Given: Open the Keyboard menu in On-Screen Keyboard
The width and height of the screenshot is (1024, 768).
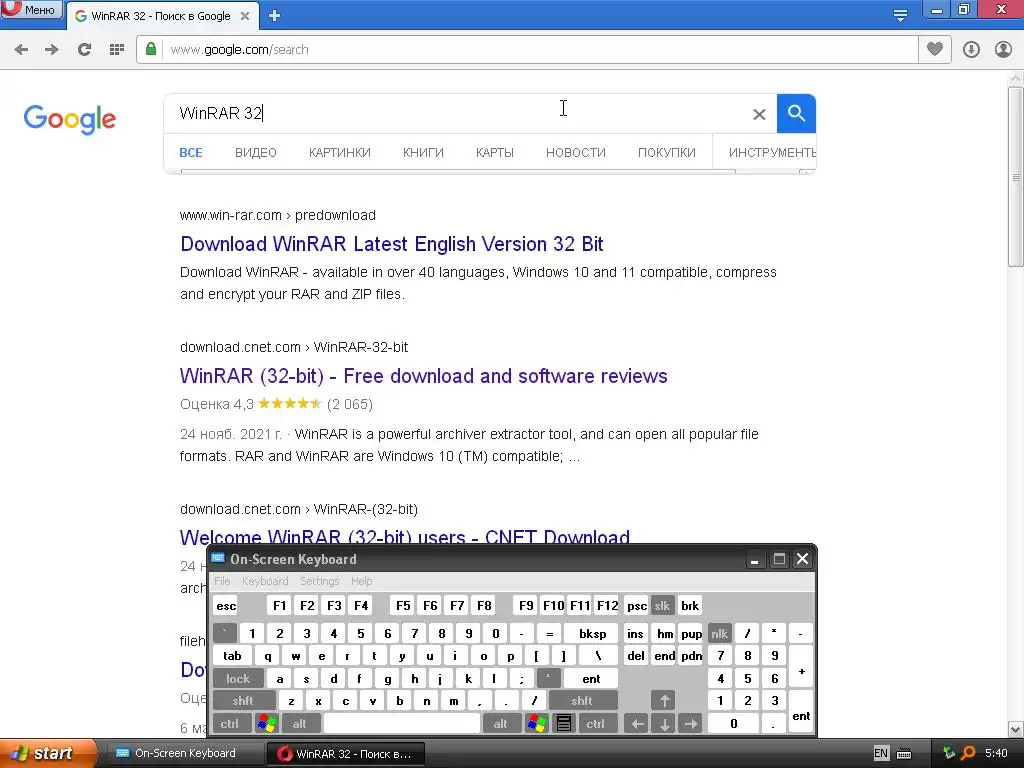Looking at the screenshot, I should [x=264, y=581].
